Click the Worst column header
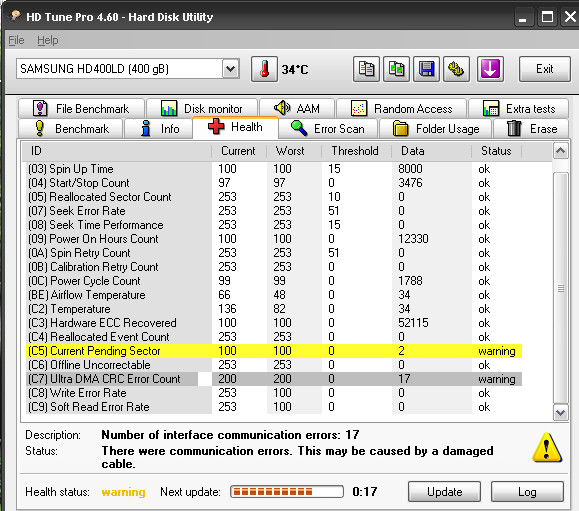 point(294,151)
